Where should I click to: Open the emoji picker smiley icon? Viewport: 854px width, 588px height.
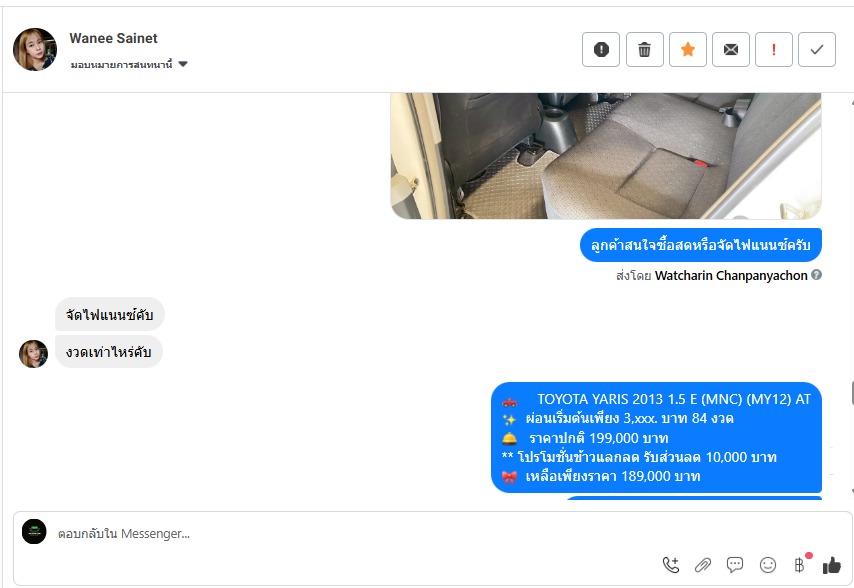pos(768,565)
